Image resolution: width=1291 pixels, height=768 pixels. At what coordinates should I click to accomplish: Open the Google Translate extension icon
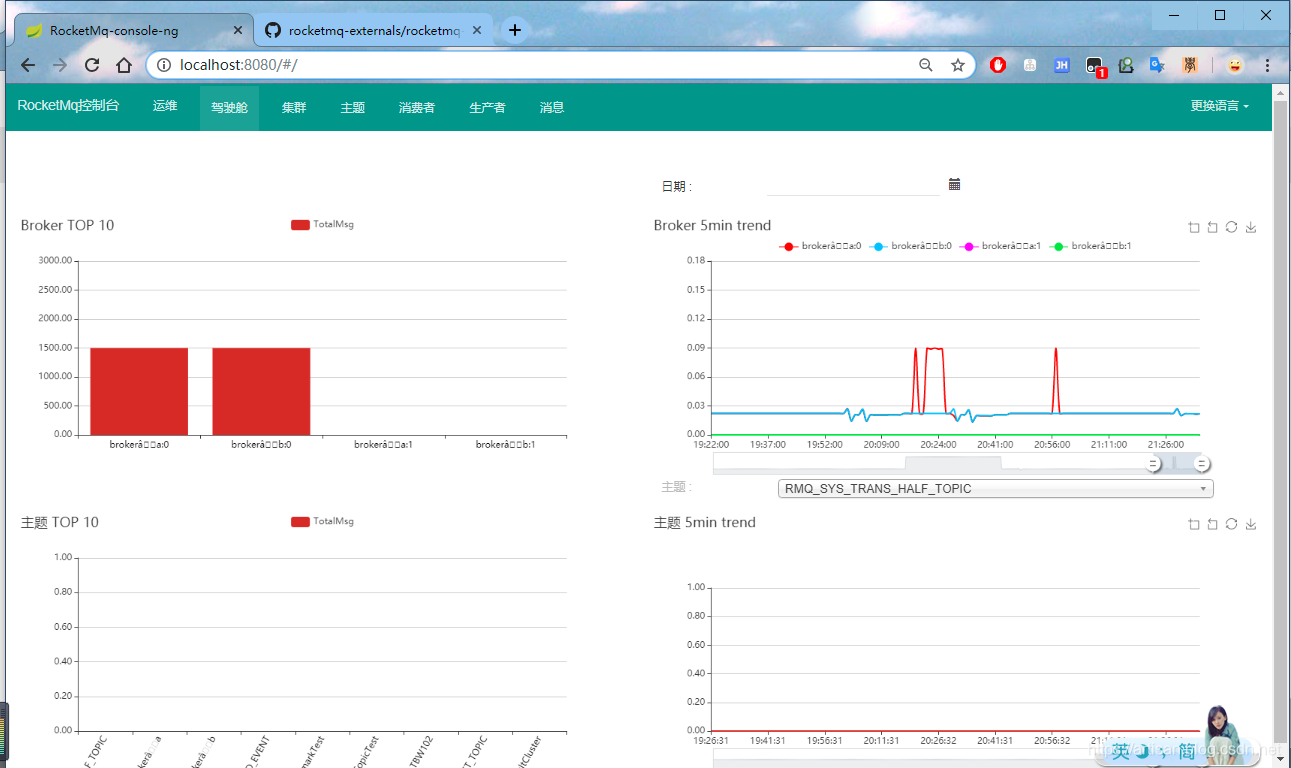tap(1157, 65)
